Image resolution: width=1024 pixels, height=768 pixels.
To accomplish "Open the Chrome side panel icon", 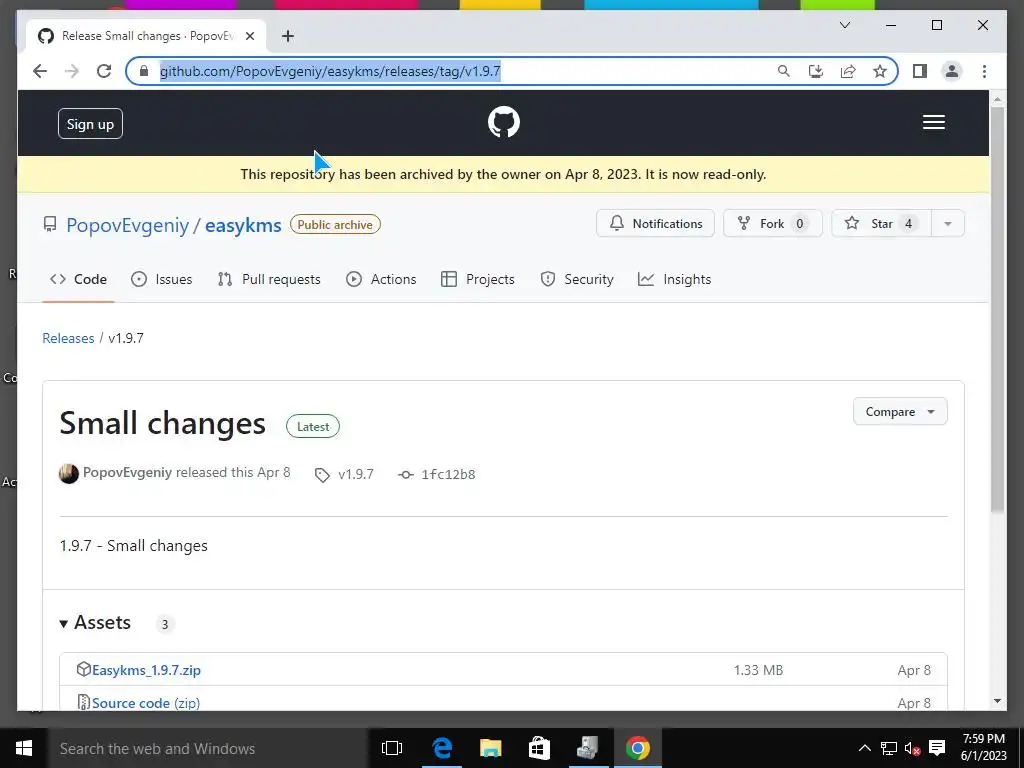I will point(920,71).
